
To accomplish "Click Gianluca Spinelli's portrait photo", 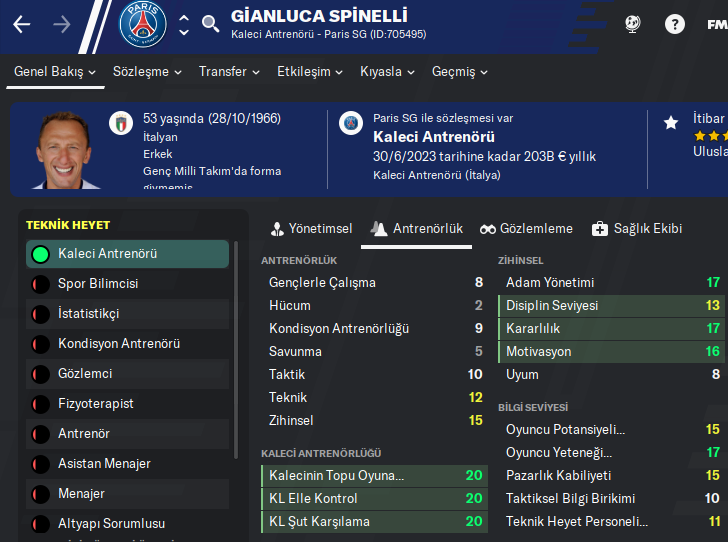I will point(66,150).
